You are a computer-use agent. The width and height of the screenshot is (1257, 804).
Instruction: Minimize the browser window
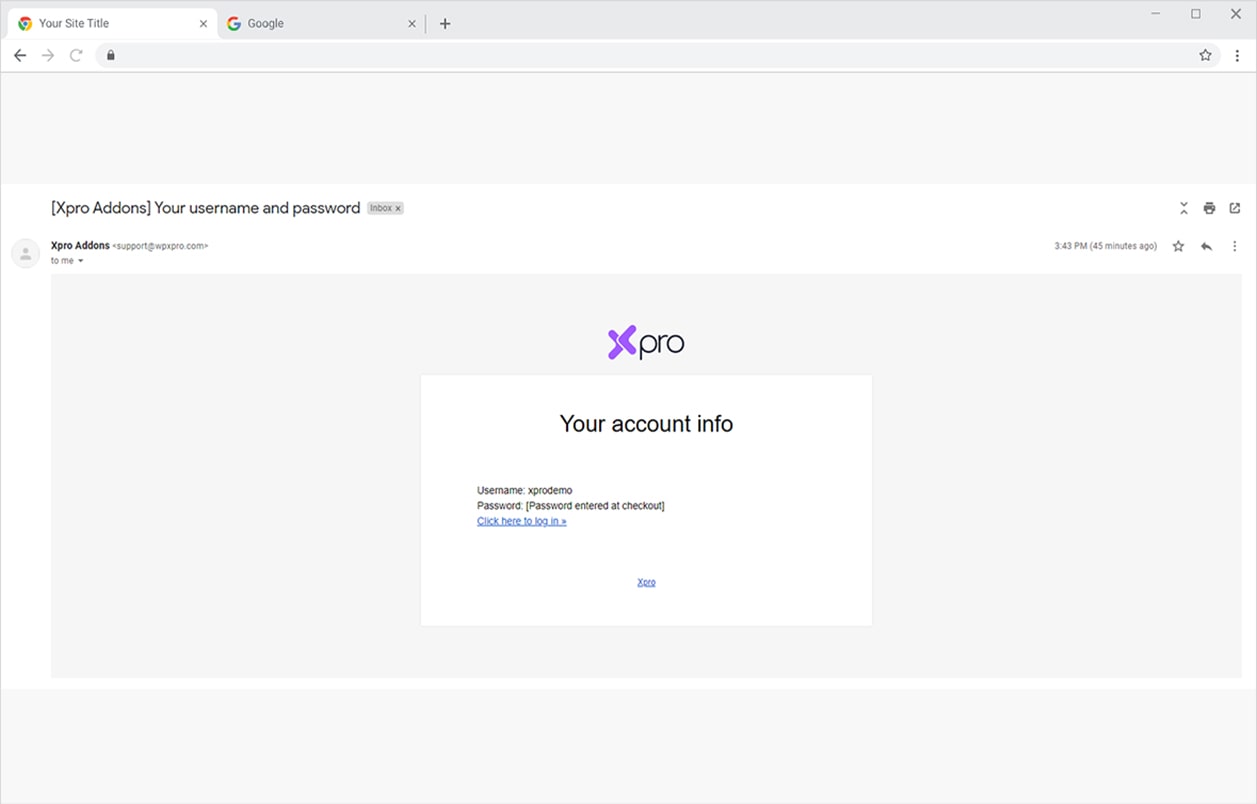tap(1156, 14)
